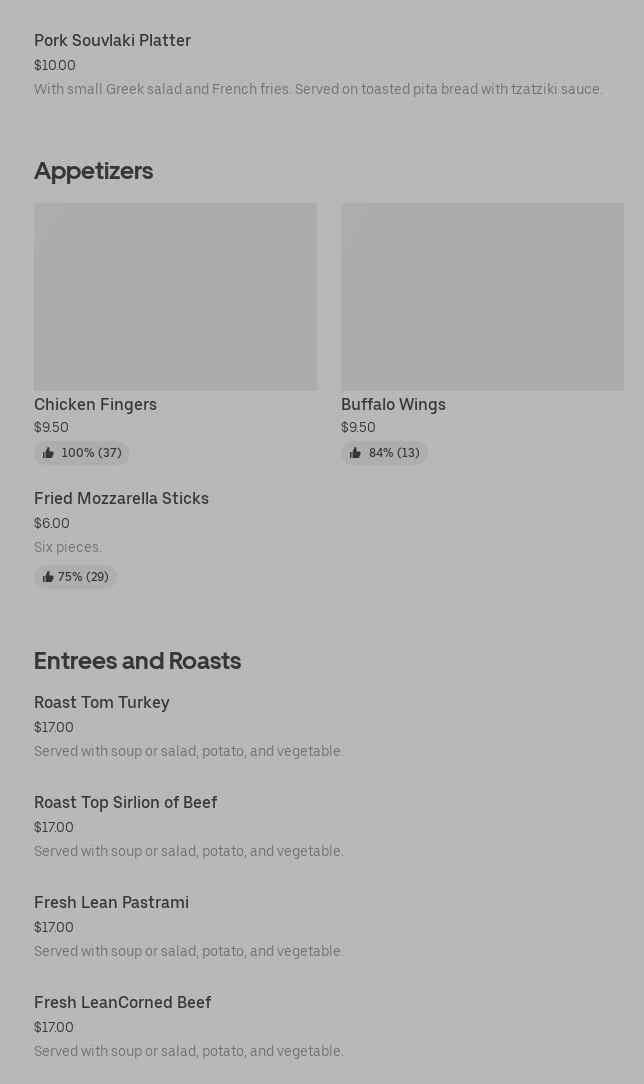Open Fresh LeanCorned Beef entree
The image size is (644, 1084).
pyautogui.click(x=122, y=1002)
